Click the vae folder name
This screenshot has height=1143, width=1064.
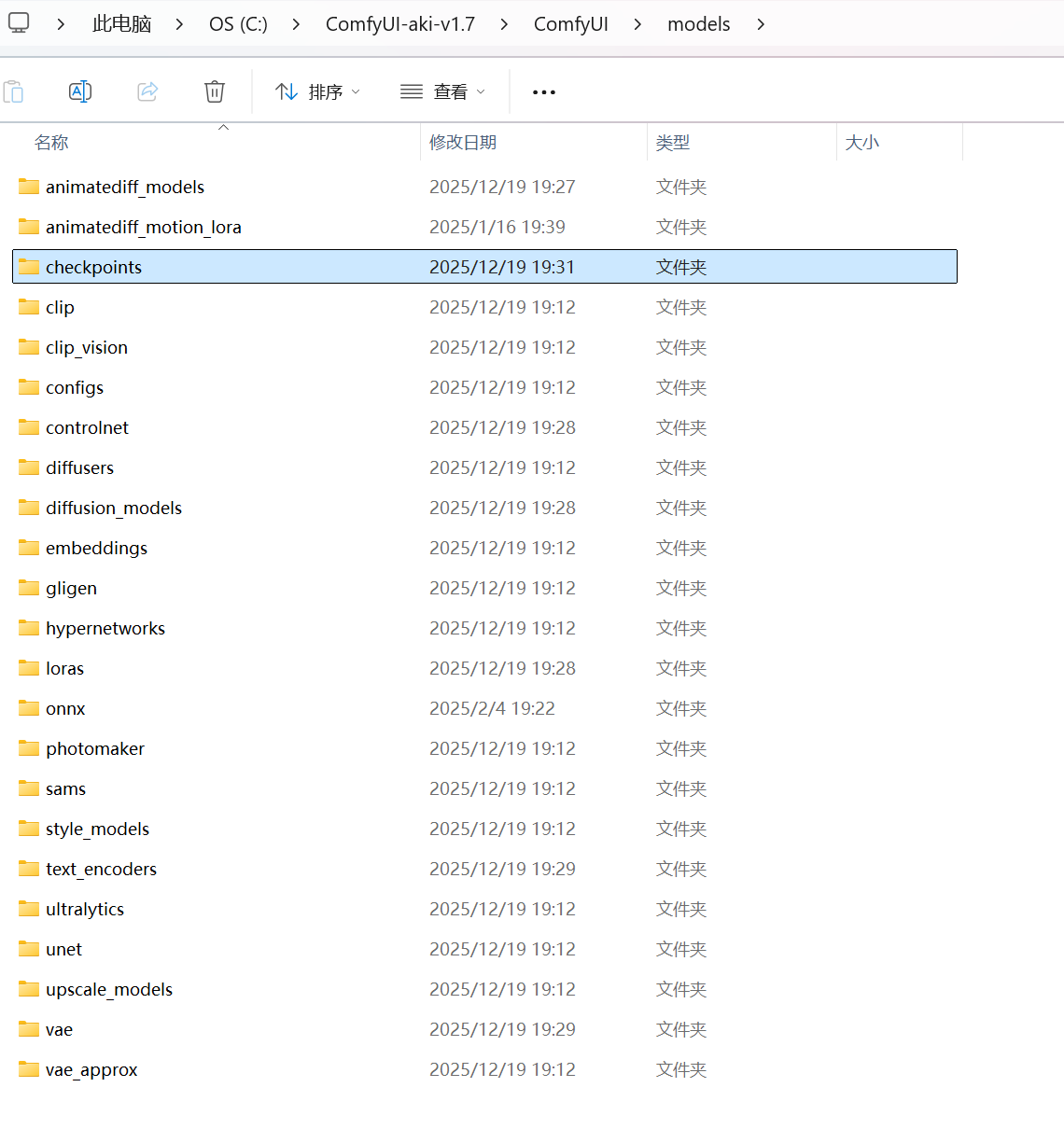(59, 1029)
